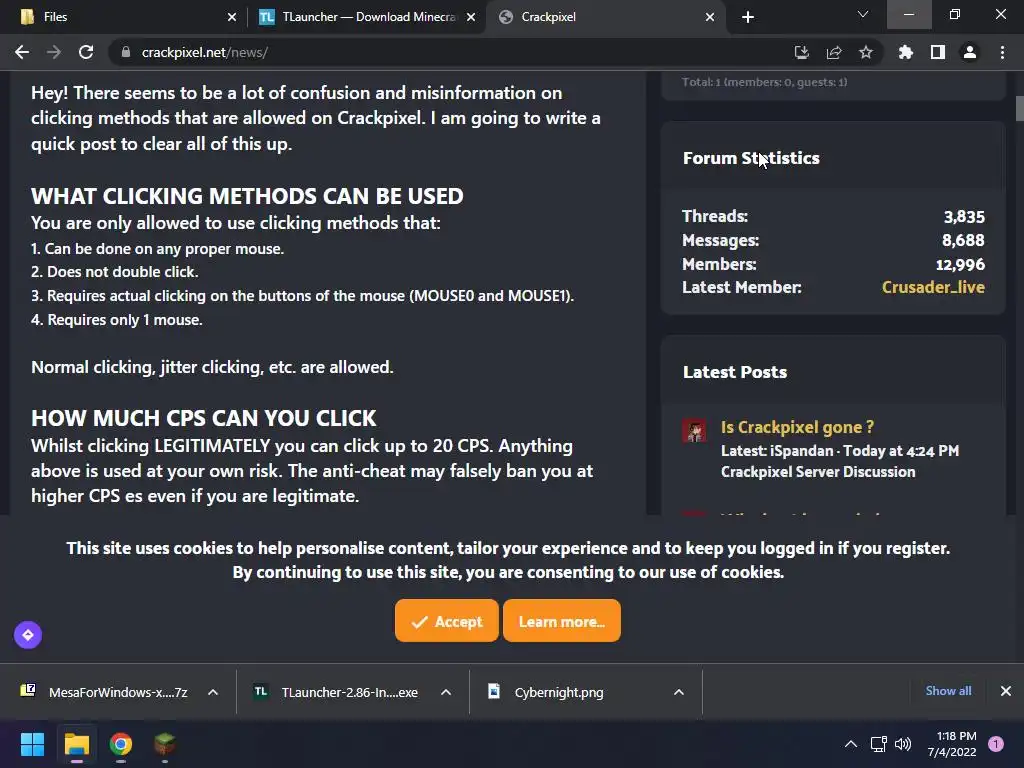Click the purple floating diamond button
Viewport: 1024px width, 768px height.
(x=28, y=635)
